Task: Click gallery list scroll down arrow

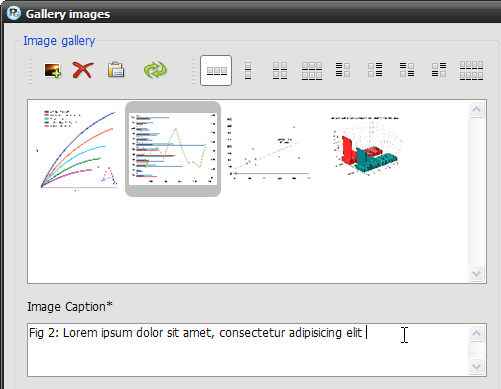Action: [477, 274]
